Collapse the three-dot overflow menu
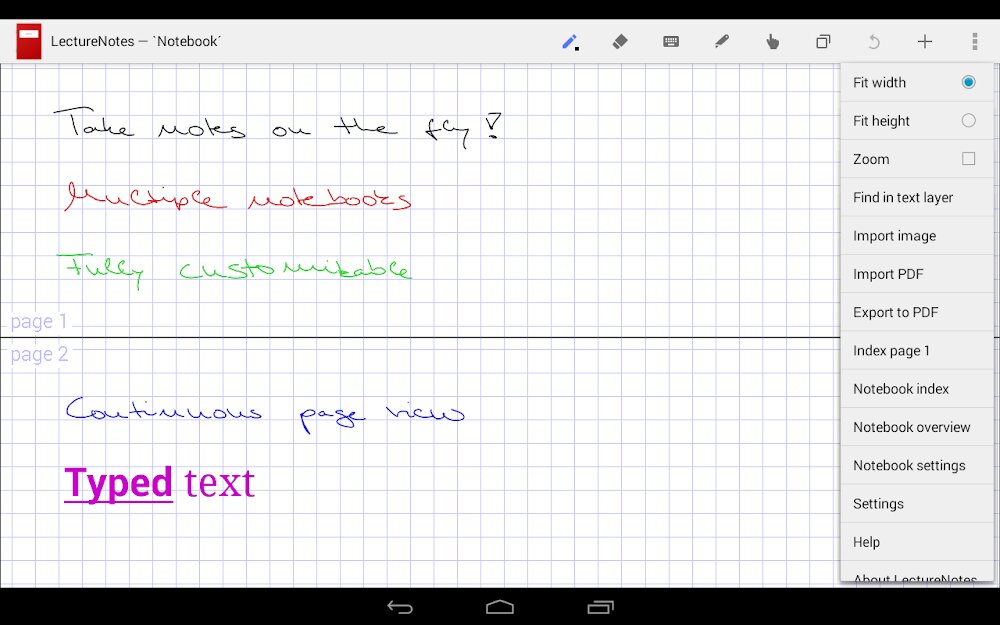 974,42
